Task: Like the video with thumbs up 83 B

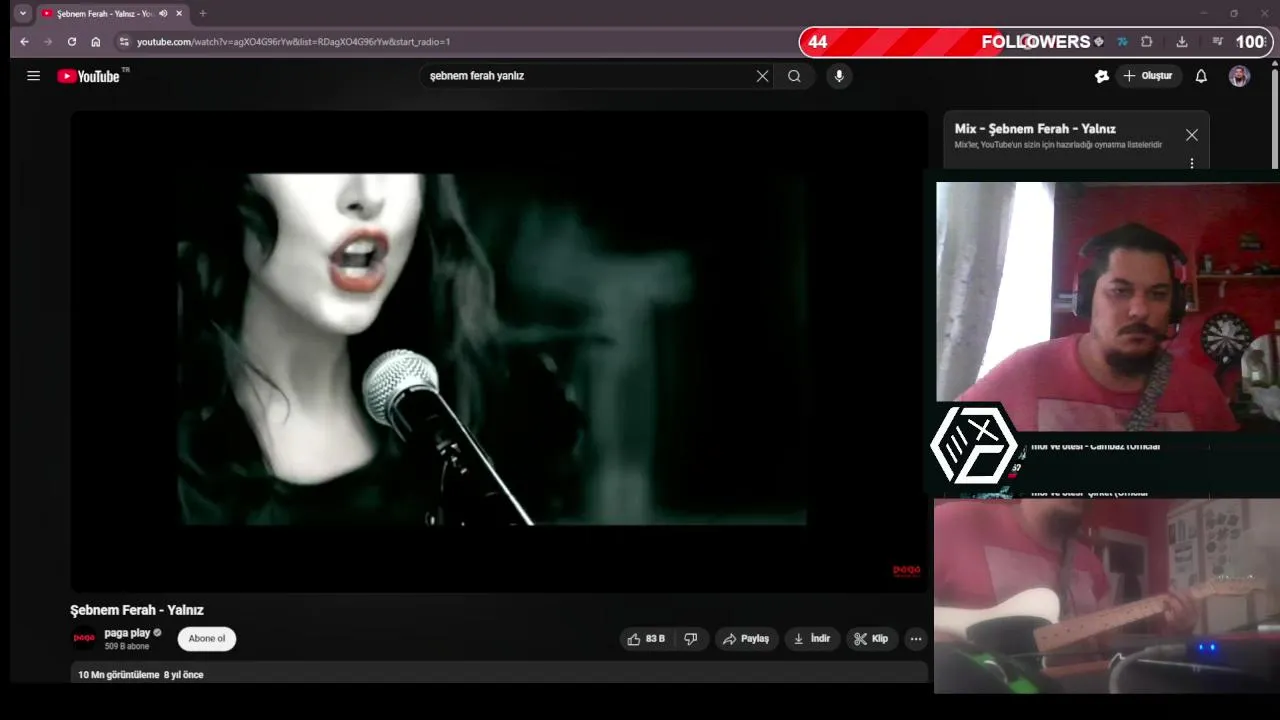Action: [x=646, y=639]
